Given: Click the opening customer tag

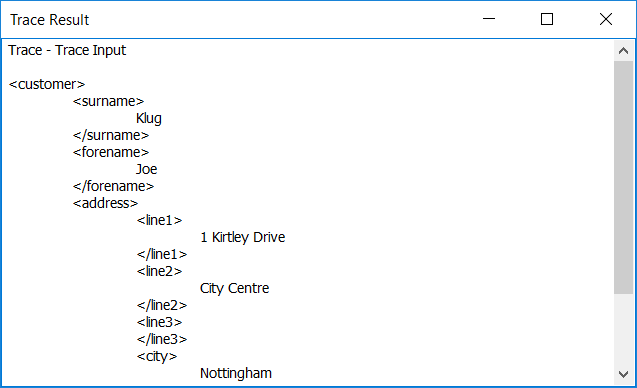Looking at the screenshot, I should pyautogui.click(x=47, y=84).
